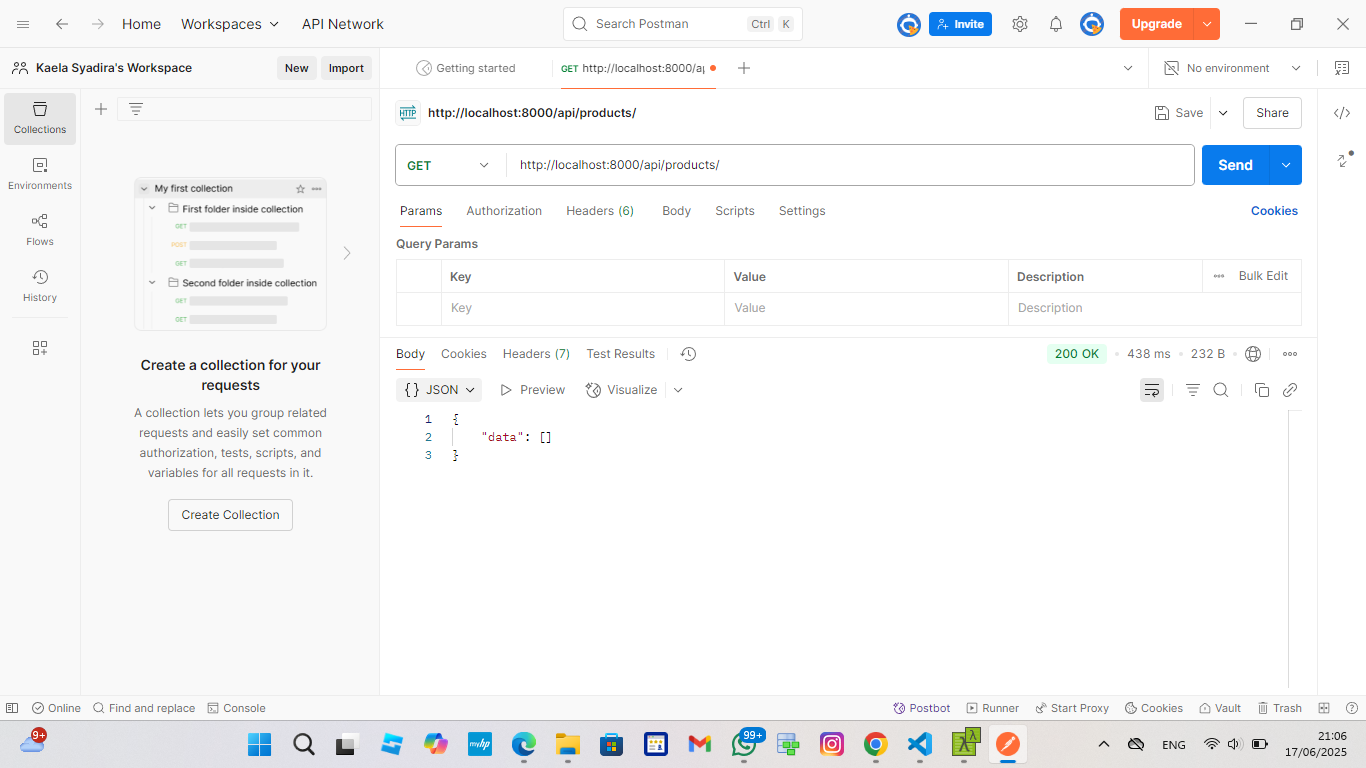The image size is (1366, 768).
Task: Open the Collections sidebar panel
Action: [x=40, y=118]
